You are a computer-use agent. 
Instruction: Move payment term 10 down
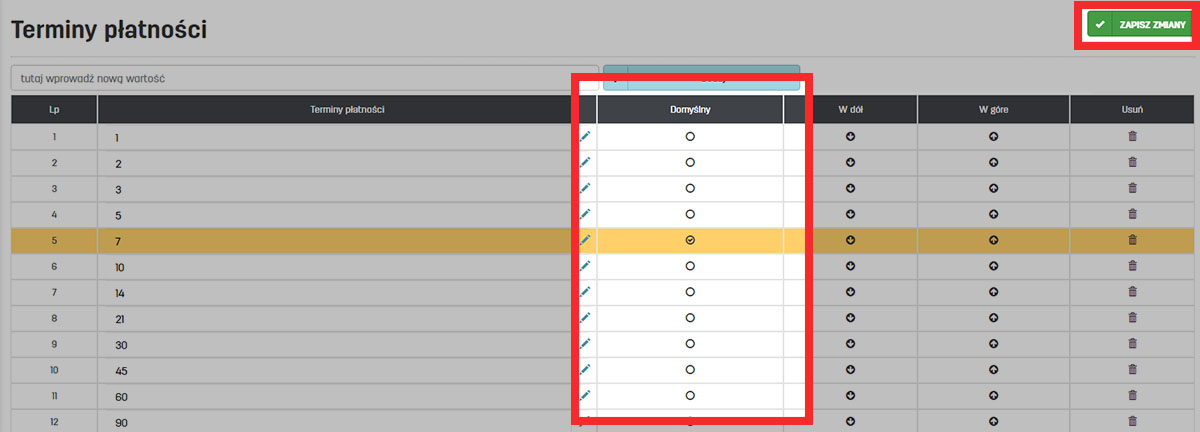point(850,266)
